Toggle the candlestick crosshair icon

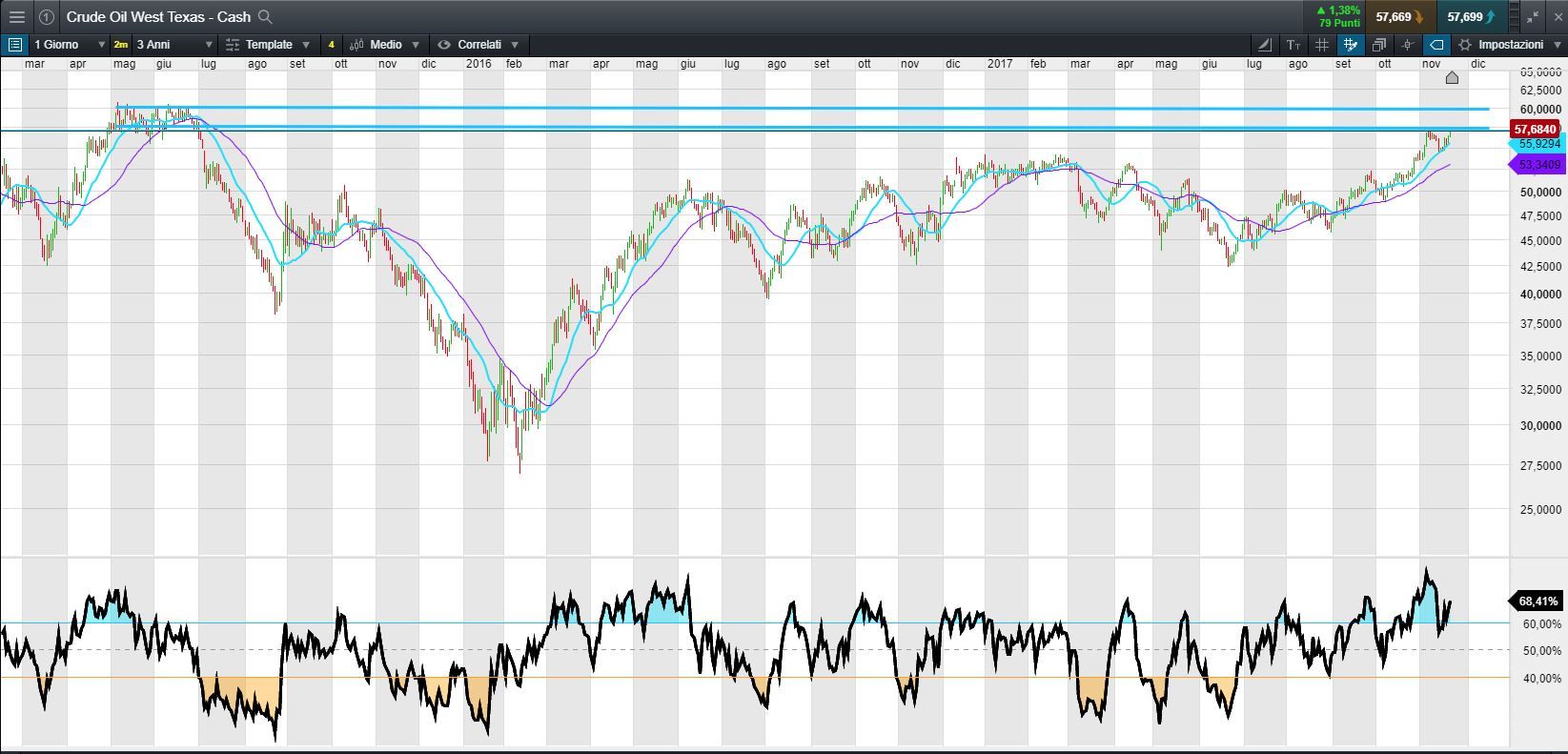1408,45
